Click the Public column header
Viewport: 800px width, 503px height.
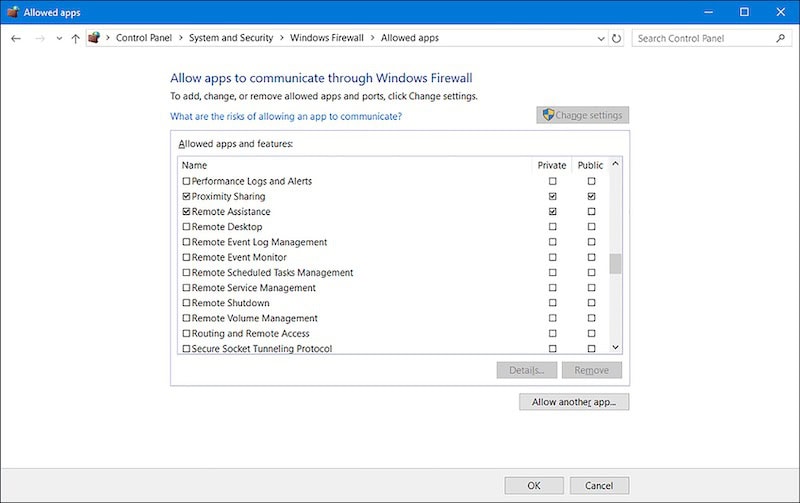[x=590, y=165]
